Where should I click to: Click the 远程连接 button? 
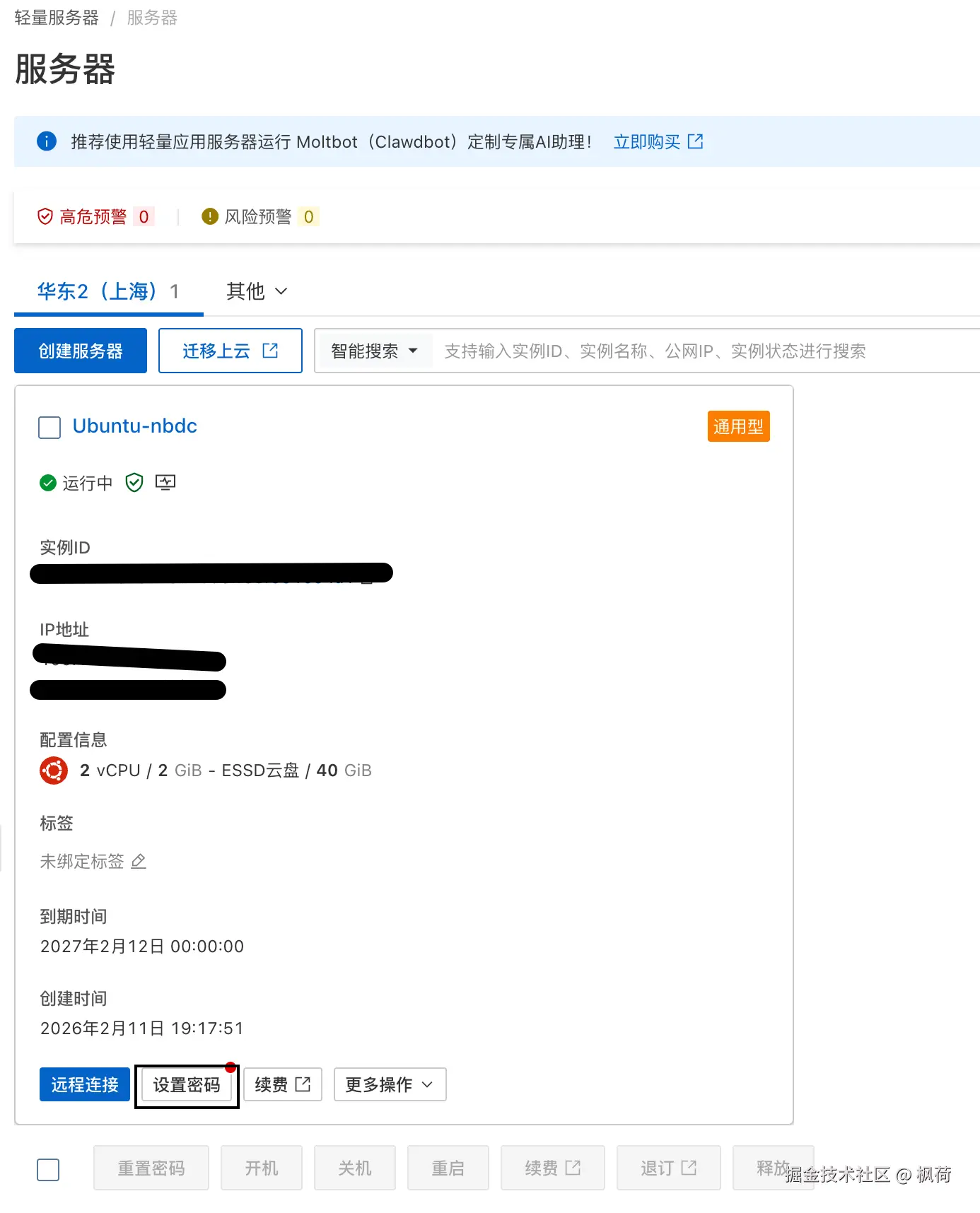tap(85, 1084)
